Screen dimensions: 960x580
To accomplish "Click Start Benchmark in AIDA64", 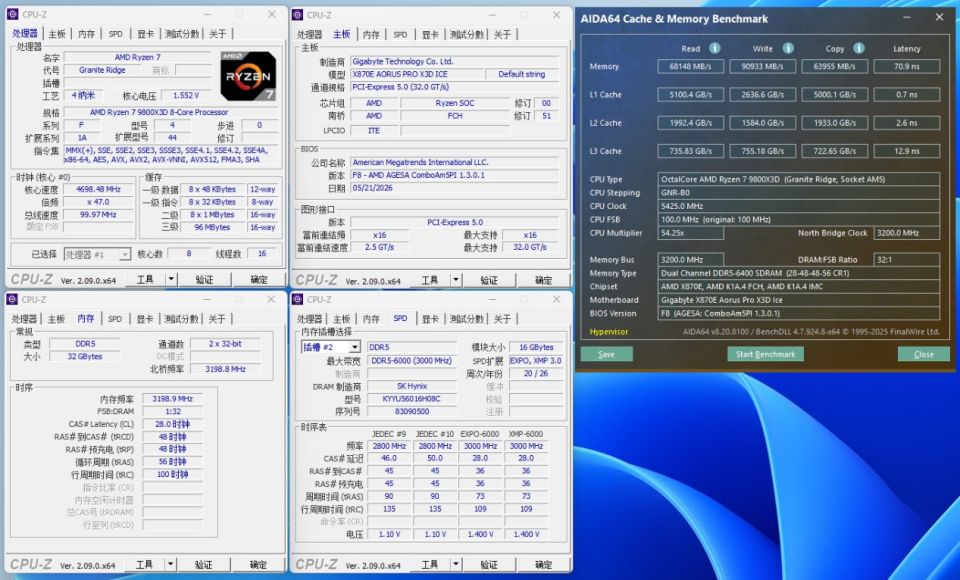I will pos(765,354).
